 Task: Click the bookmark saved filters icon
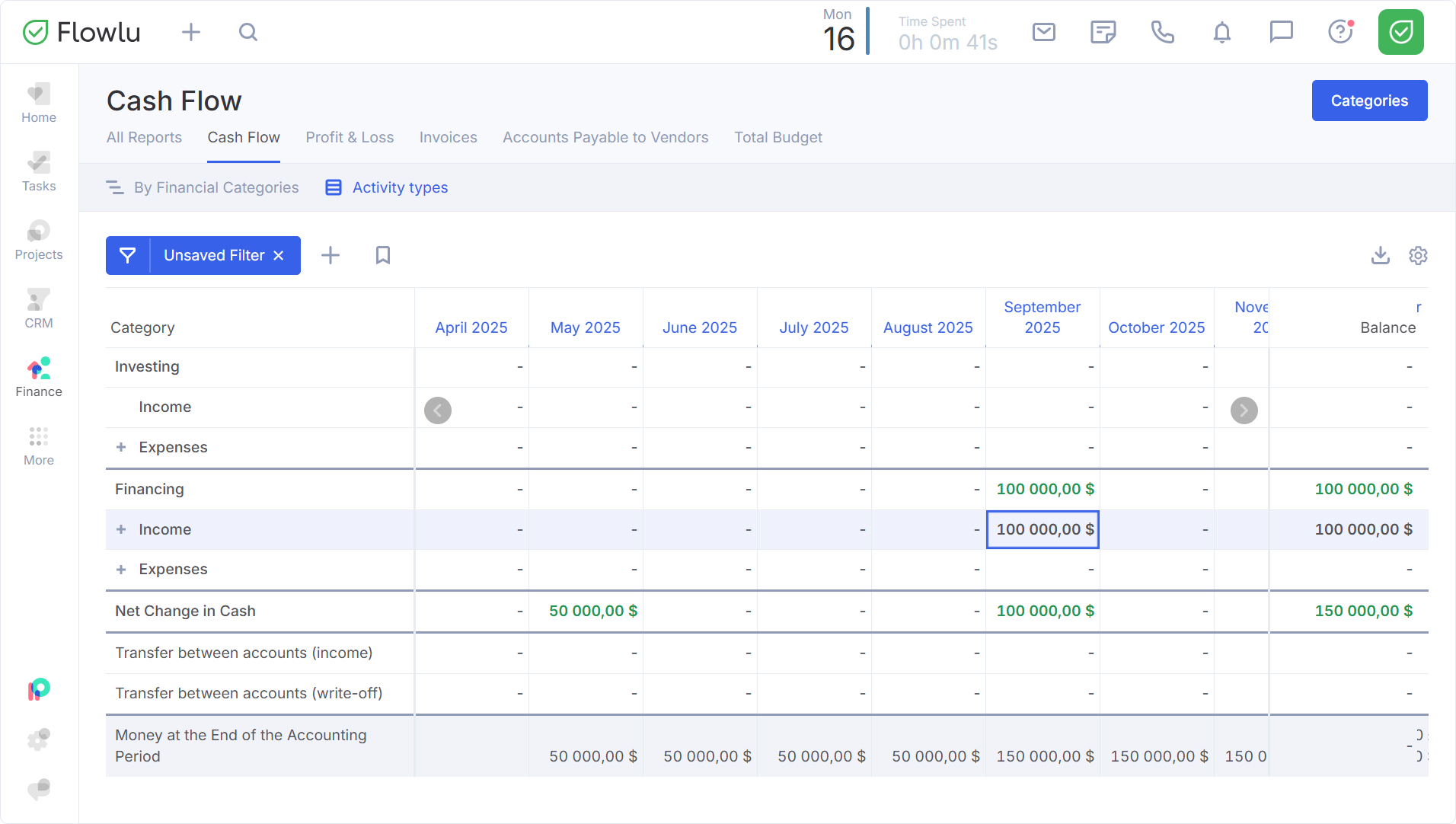click(x=383, y=255)
